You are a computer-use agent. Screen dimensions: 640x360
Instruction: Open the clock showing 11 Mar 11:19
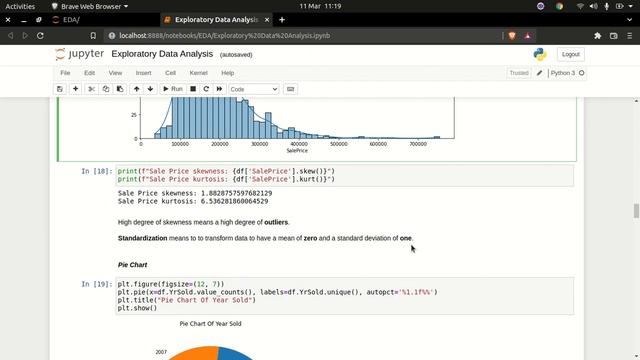(x=320, y=6)
